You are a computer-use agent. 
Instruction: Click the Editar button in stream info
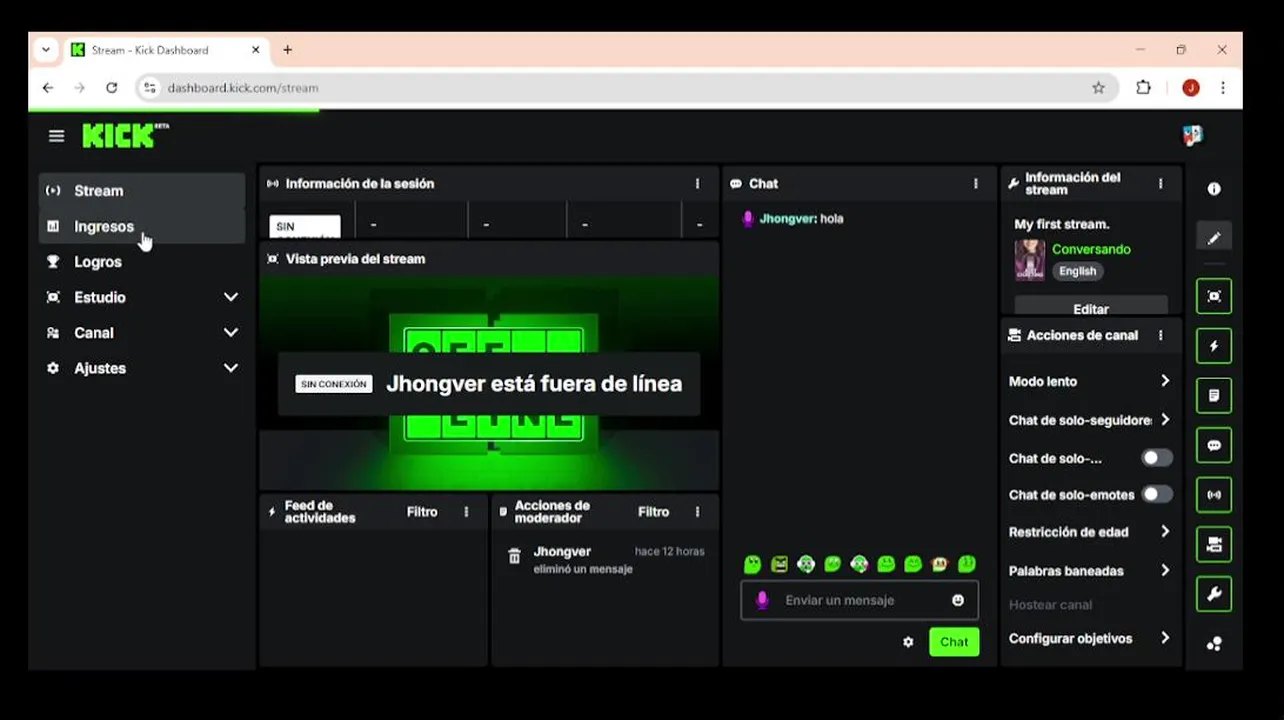coord(1091,308)
